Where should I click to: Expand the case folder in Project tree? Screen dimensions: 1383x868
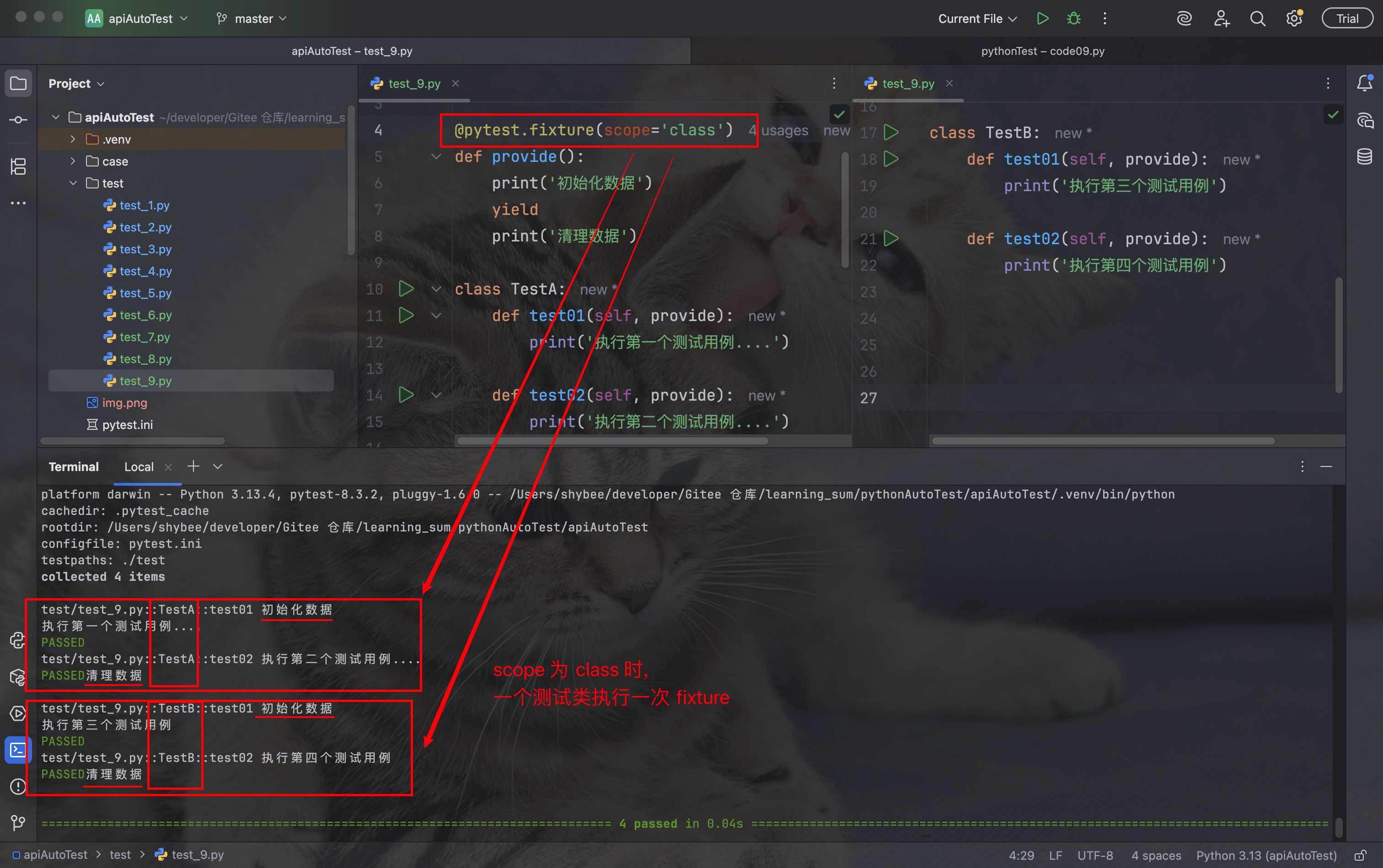pos(73,161)
